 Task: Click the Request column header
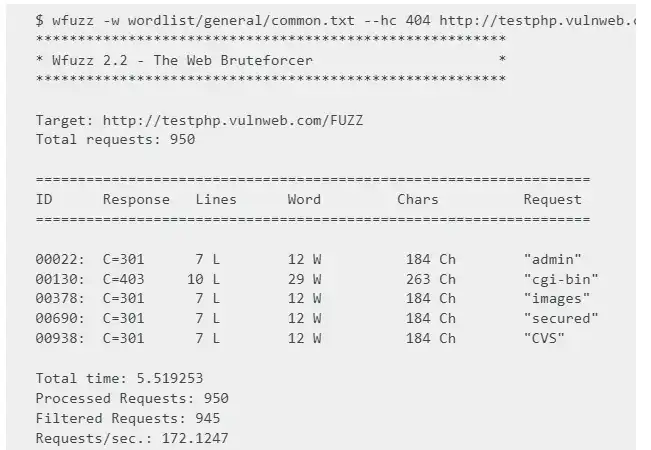click(x=552, y=199)
